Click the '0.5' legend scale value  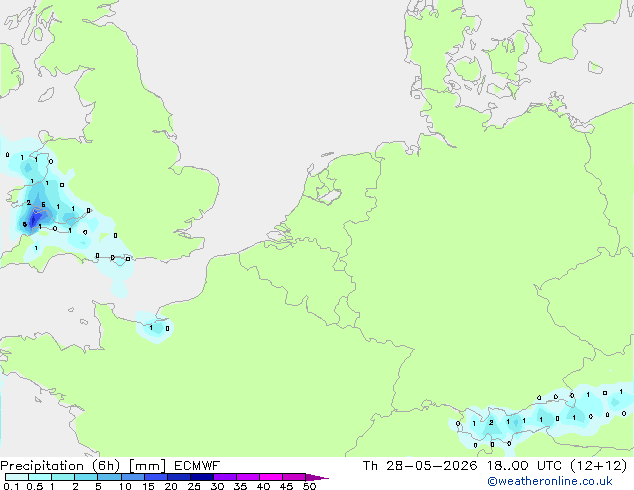(35, 486)
